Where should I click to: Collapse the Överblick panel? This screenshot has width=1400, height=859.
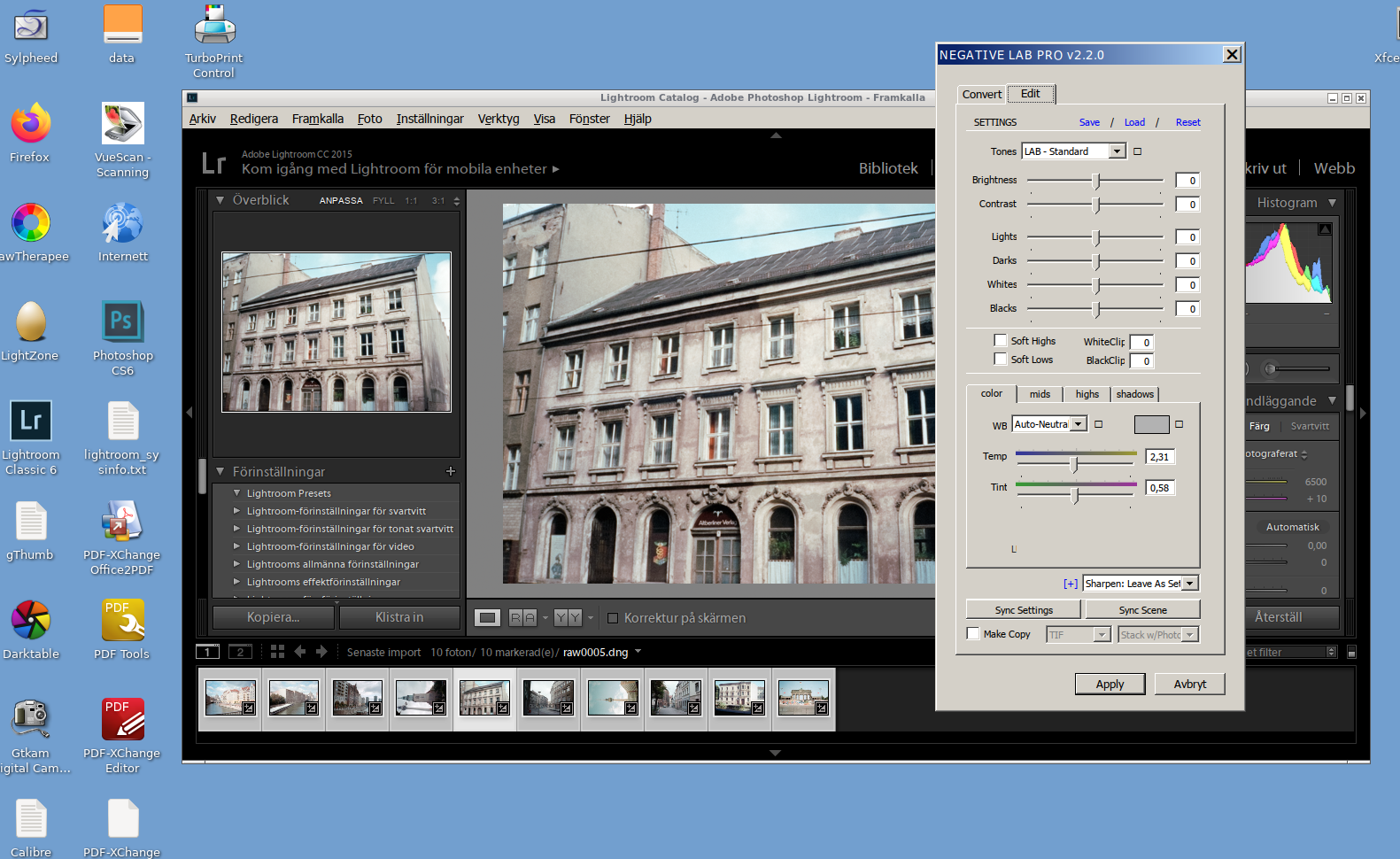coord(220,200)
